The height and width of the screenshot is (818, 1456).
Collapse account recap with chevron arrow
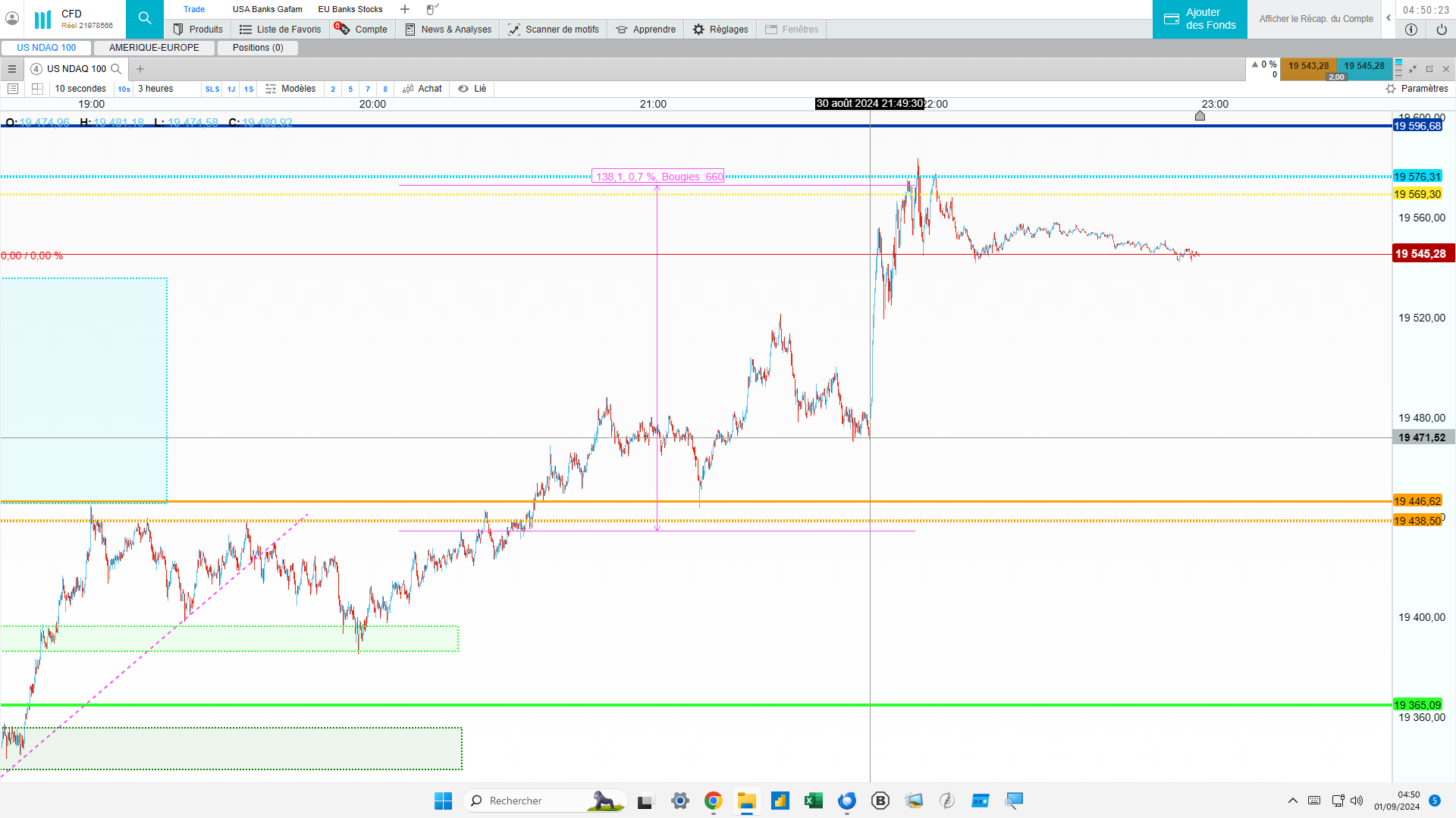click(1389, 18)
